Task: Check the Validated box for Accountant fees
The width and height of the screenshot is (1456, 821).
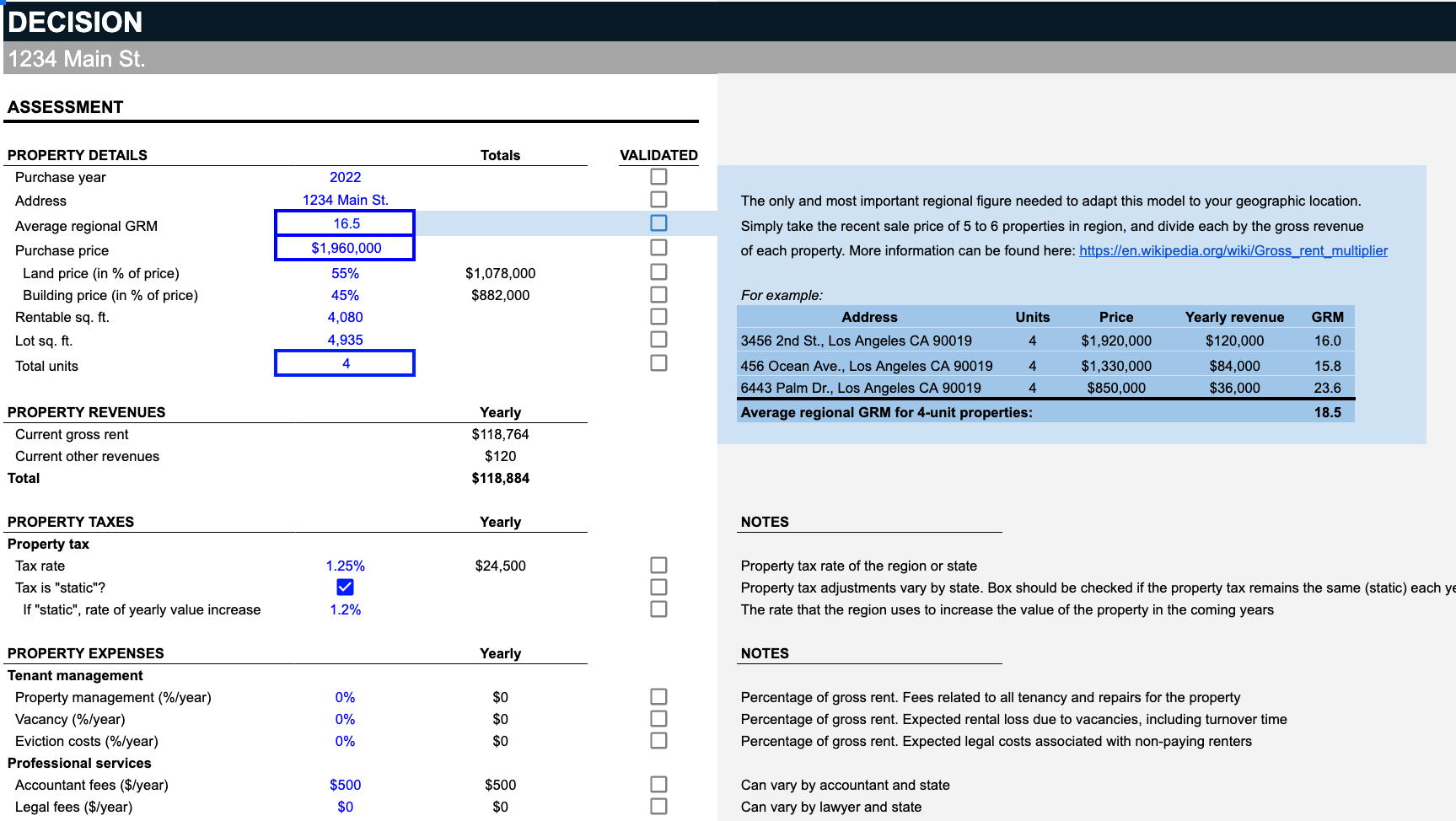Action: click(658, 783)
